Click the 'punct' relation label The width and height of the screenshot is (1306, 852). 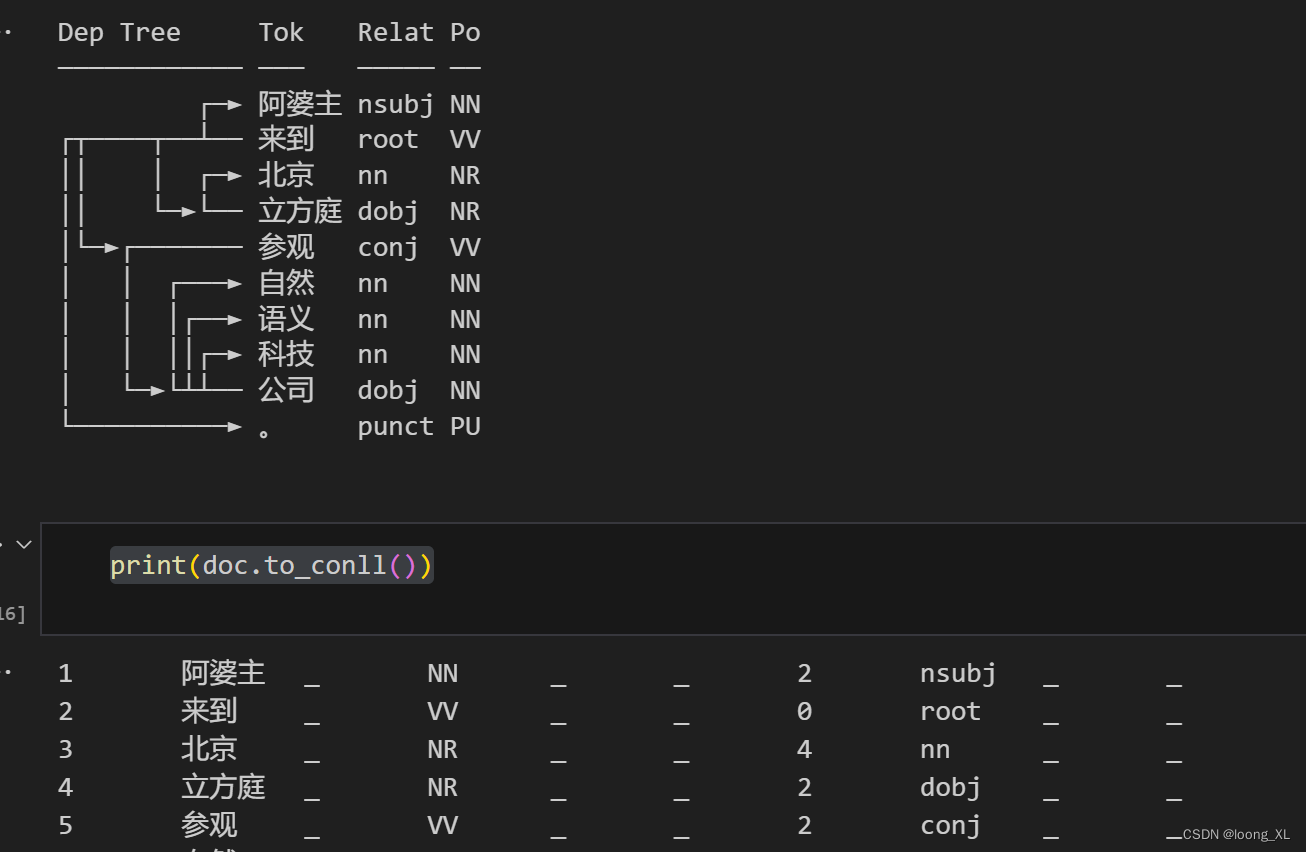click(396, 426)
